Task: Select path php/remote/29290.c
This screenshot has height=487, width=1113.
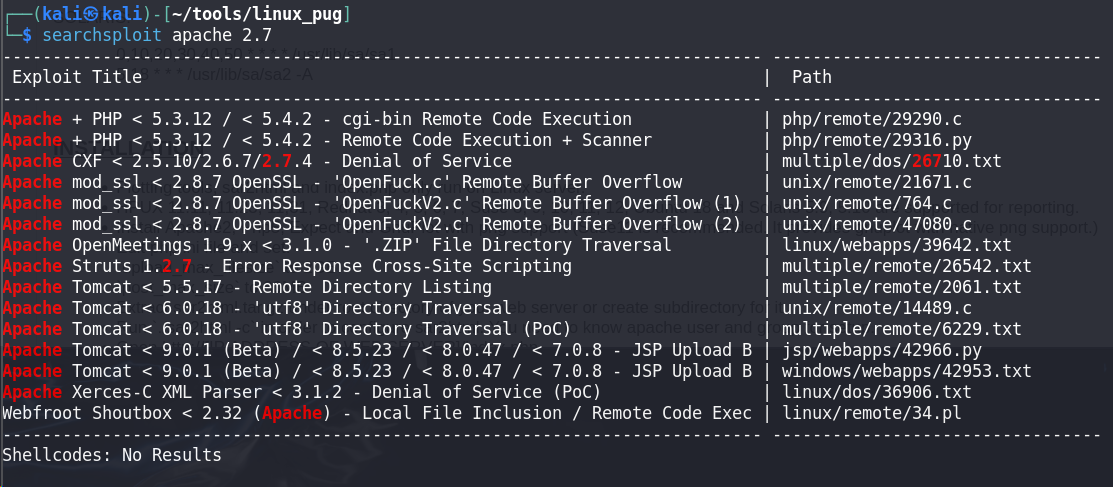Action: click(872, 119)
